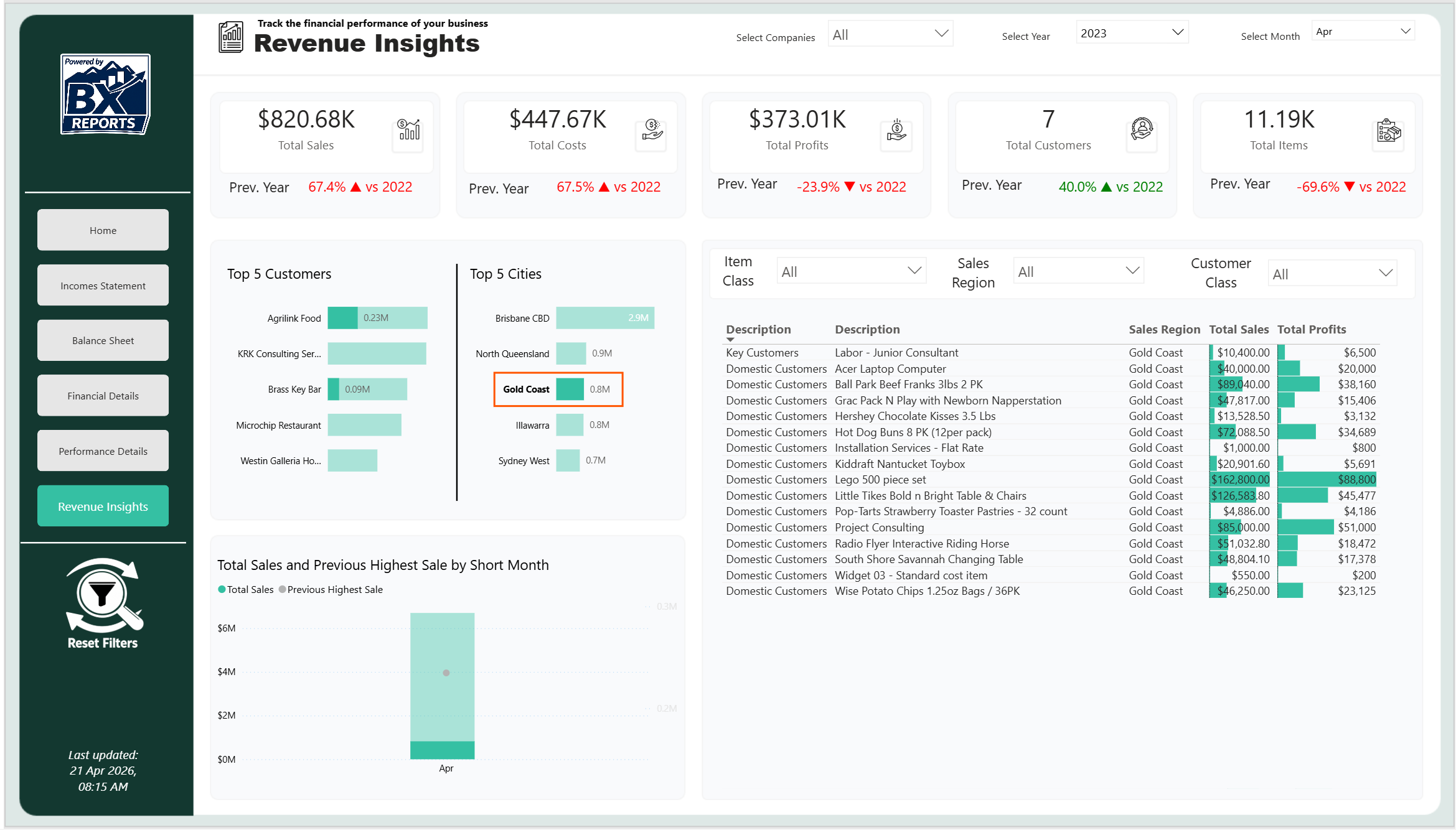The height and width of the screenshot is (830, 1456).
Task: Click the $447.67K Total Costs value
Action: pyautogui.click(x=558, y=119)
